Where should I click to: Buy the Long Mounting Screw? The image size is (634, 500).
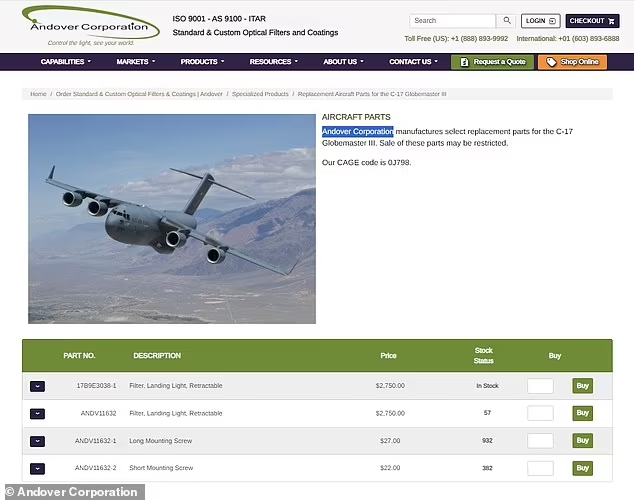point(583,441)
